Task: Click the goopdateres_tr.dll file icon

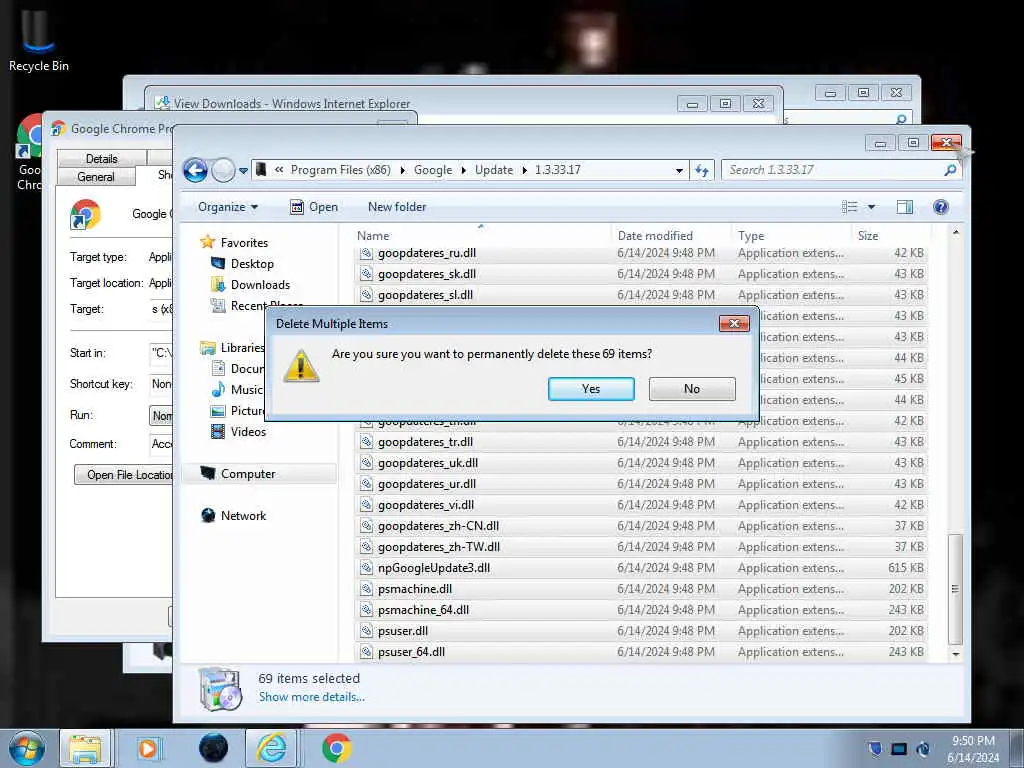Action: pyautogui.click(x=366, y=442)
